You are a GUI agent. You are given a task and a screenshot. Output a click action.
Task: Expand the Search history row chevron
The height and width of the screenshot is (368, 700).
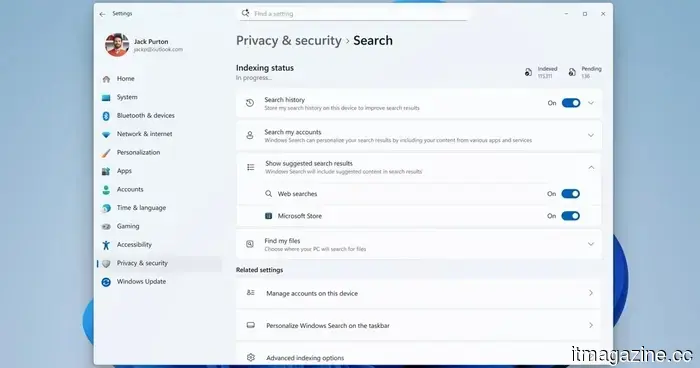pyautogui.click(x=591, y=103)
